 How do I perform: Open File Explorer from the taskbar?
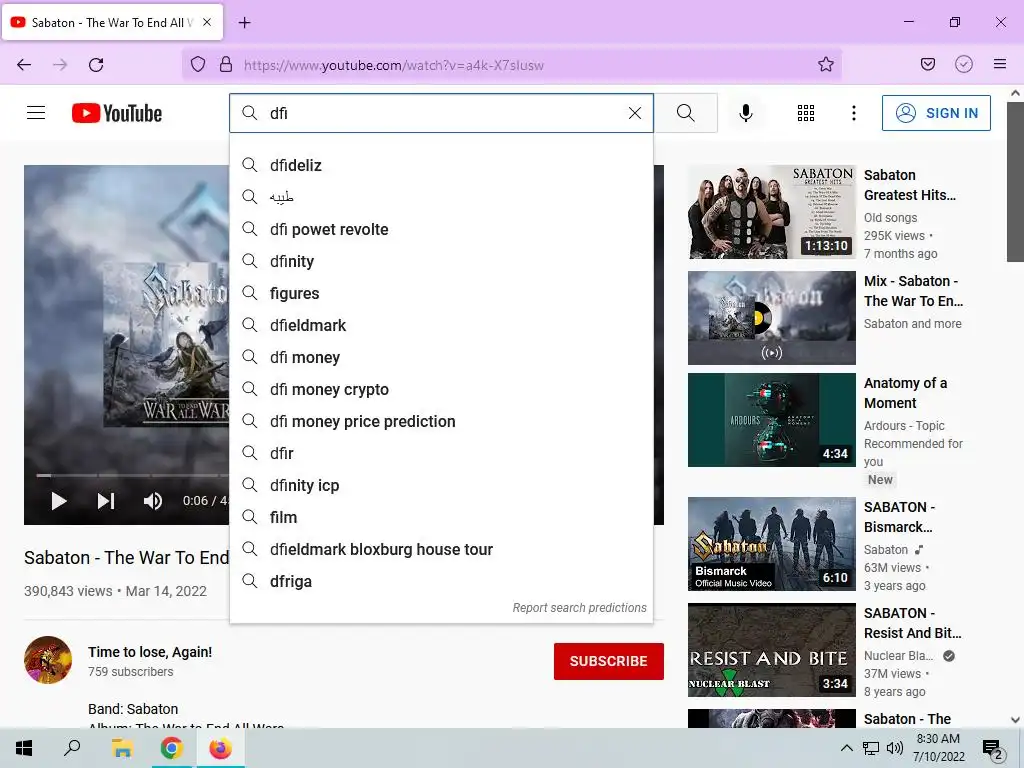coord(122,748)
